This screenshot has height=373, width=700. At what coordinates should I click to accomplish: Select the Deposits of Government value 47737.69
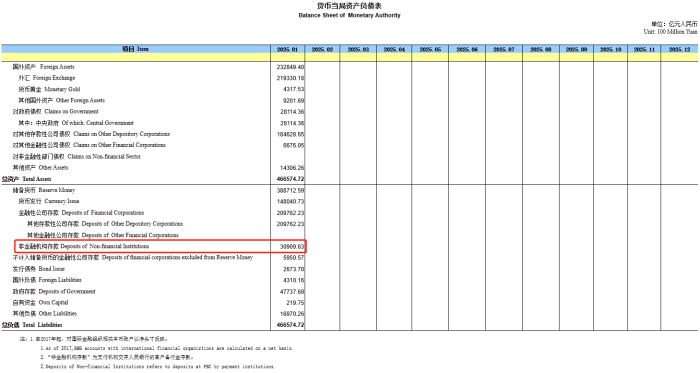coord(292,291)
